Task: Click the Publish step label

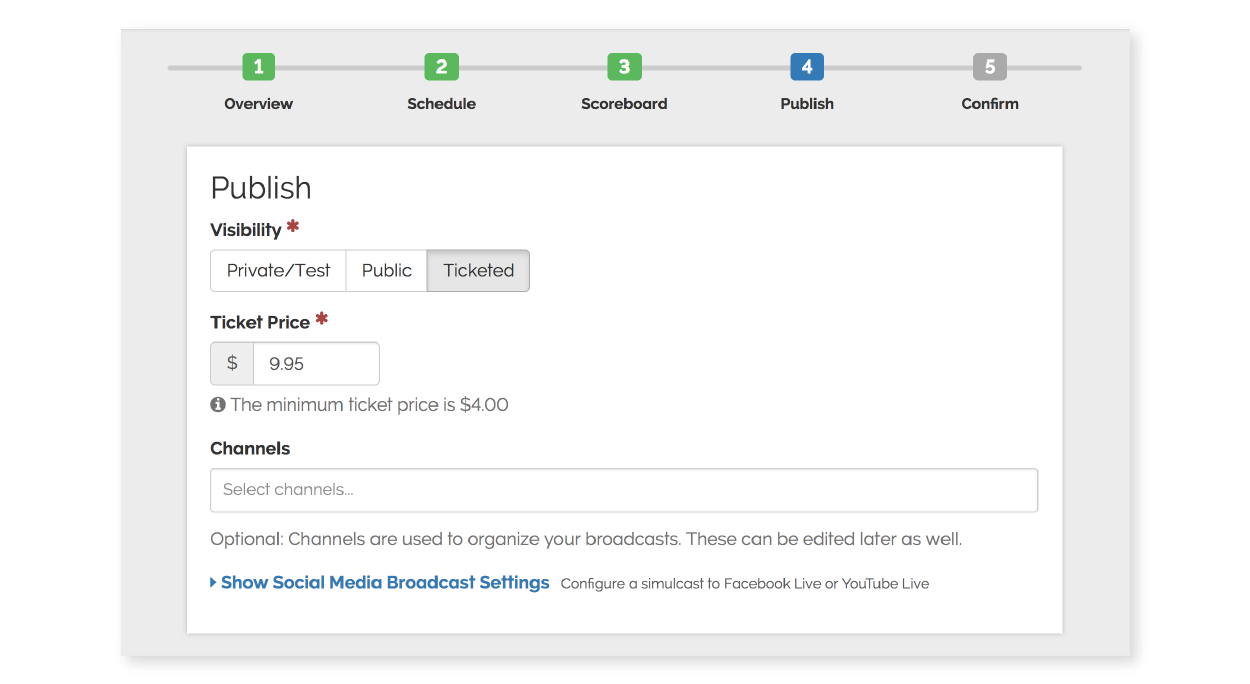Action: click(807, 104)
